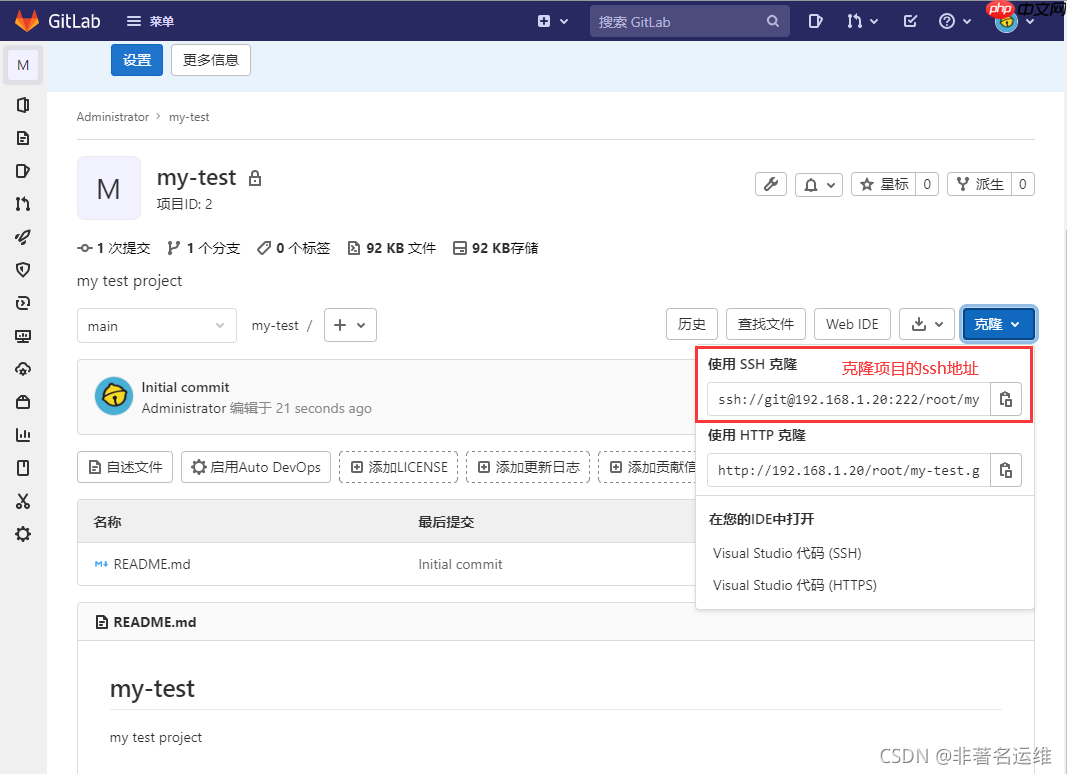This screenshot has height=774, width=1067.
Task: Open the Security & Compliance sidebar icon
Action: tap(23, 269)
